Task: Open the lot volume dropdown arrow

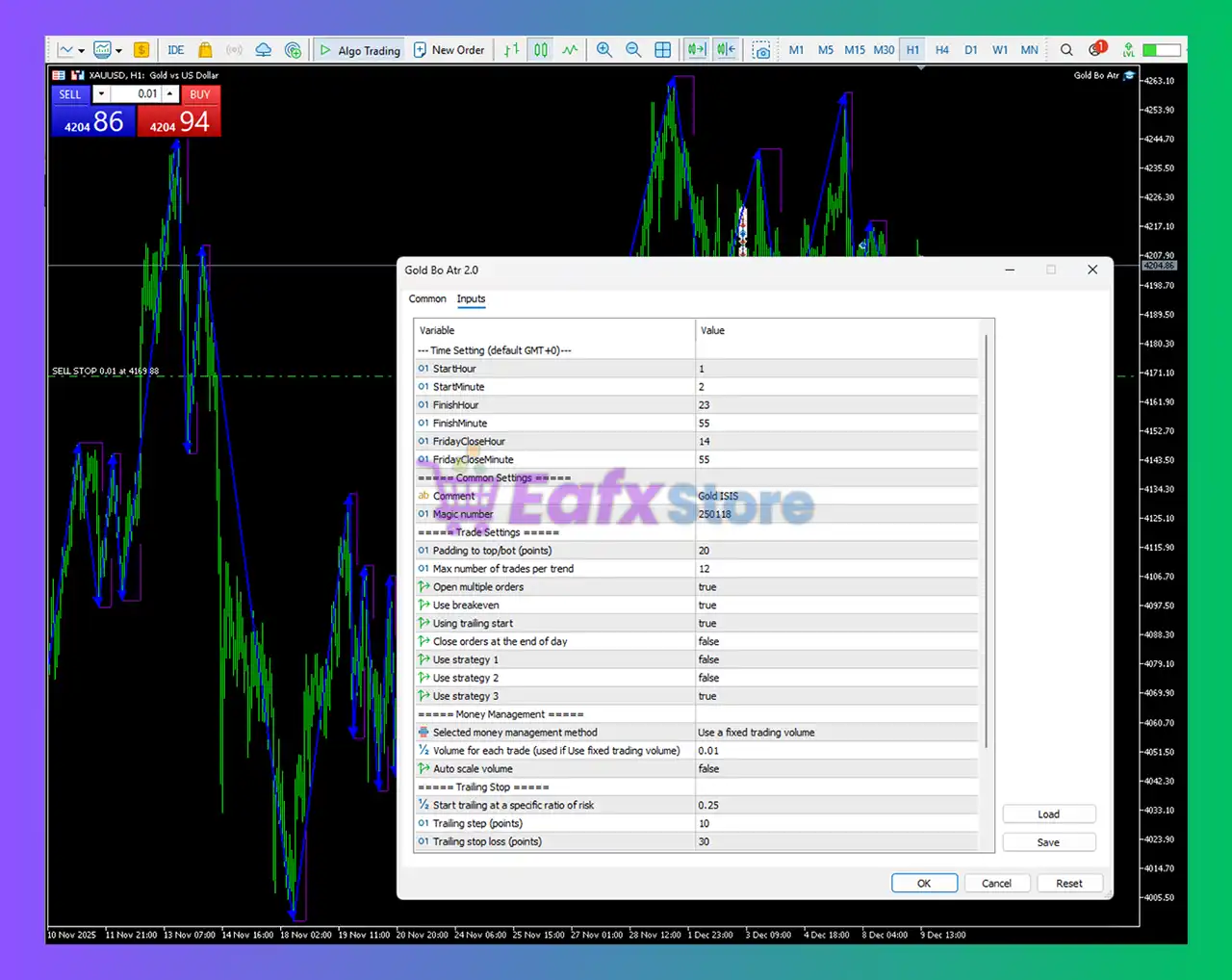Action: coord(101,94)
